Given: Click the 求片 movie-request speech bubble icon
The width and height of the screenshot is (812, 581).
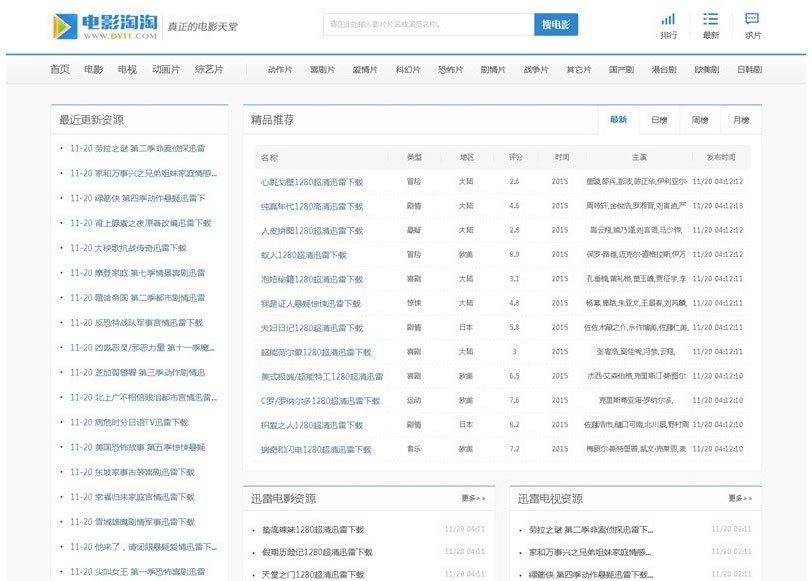Looking at the screenshot, I should click(x=753, y=20).
